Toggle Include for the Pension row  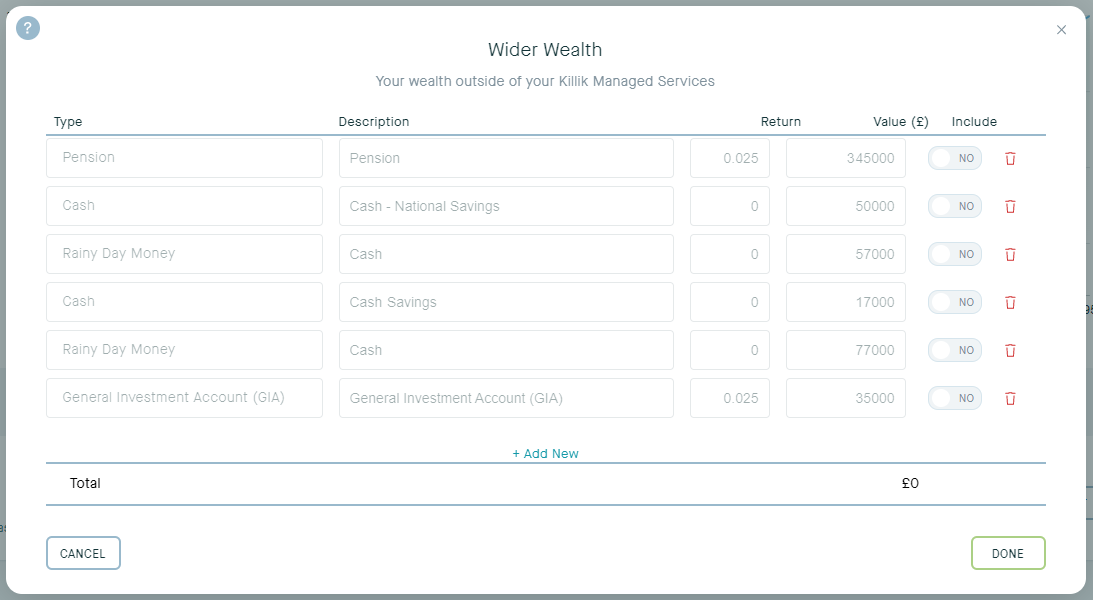point(954,158)
